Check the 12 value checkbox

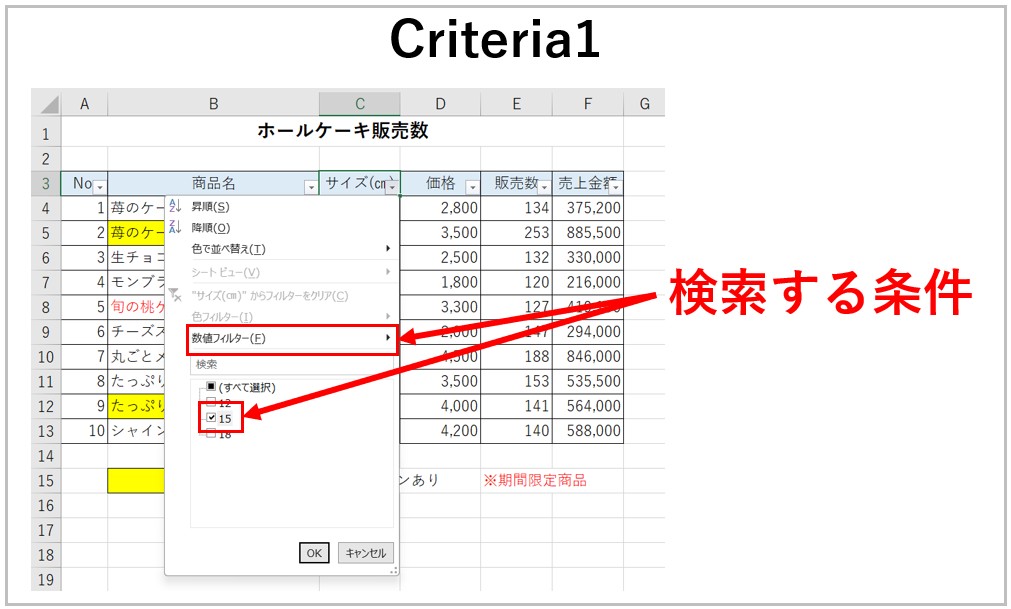pyautogui.click(x=212, y=402)
